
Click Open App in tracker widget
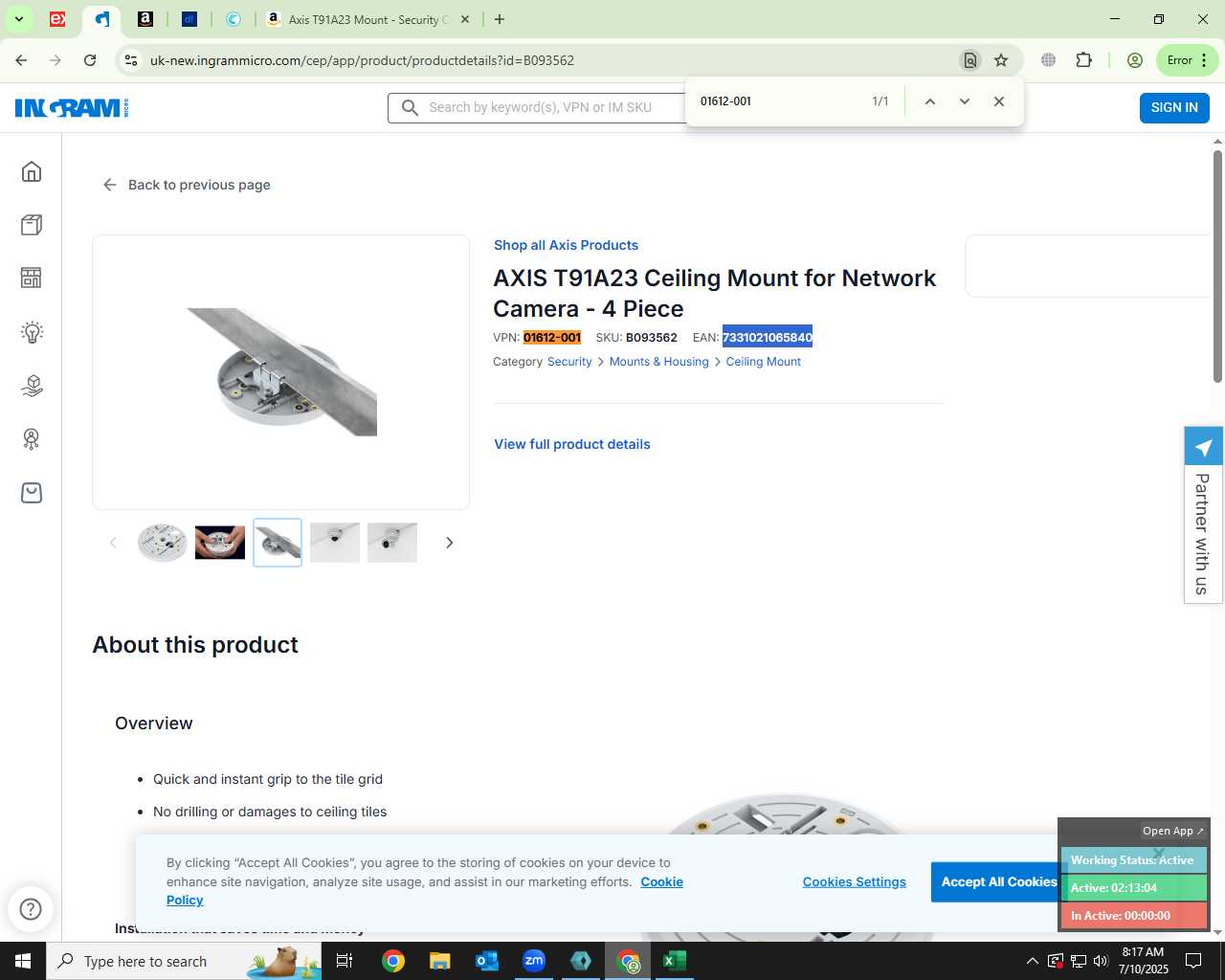pyautogui.click(x=1173, y=831)
